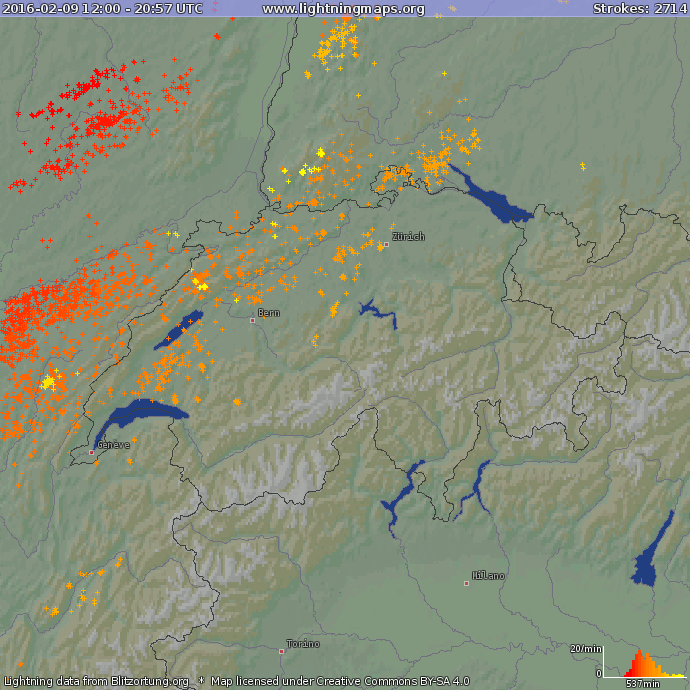
Task: Click the 537min histogram time label
Action: 643,684
